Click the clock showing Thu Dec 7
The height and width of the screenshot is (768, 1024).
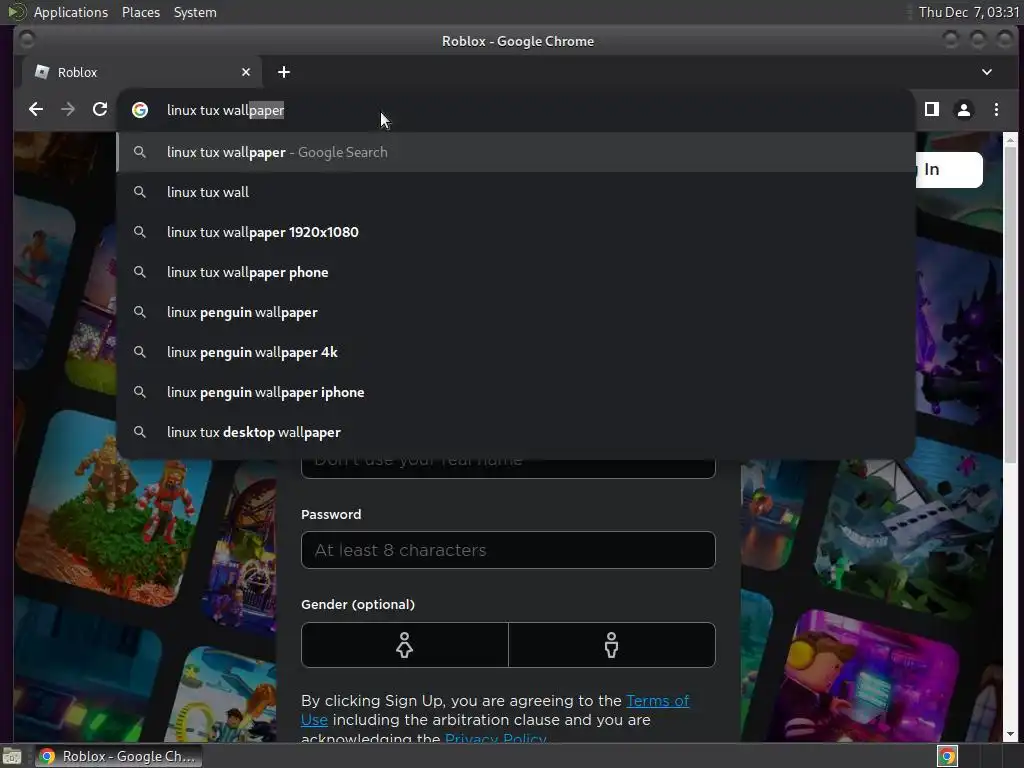(968, 12)
